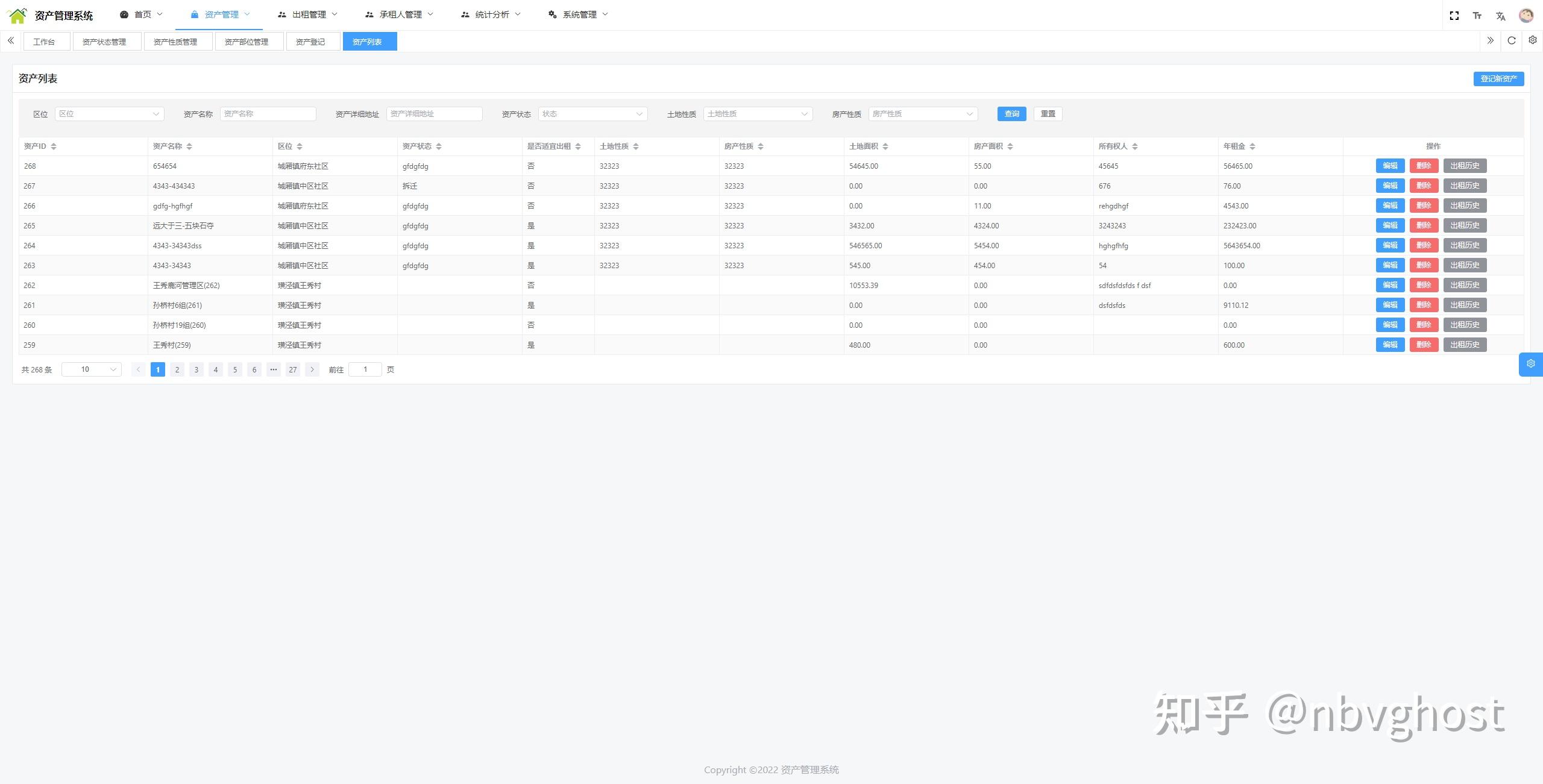The height and width of the screenshot is (784, 1543).
Task: Sort table by 土地面积 column
Action: (x=885, y=146)
